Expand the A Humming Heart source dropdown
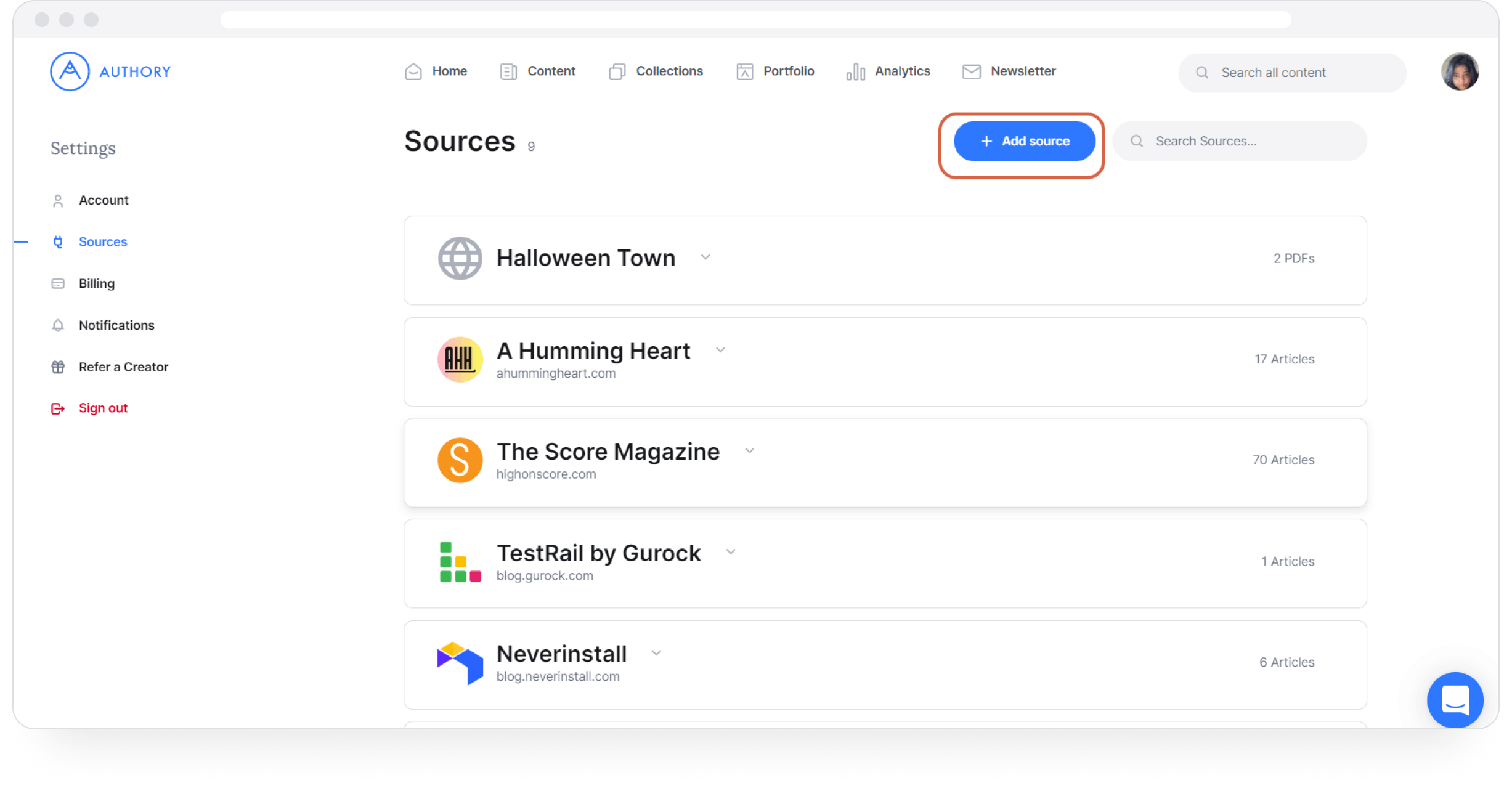Image resolution: width=1512 pixels, height=791 pixels. point(722,351)
